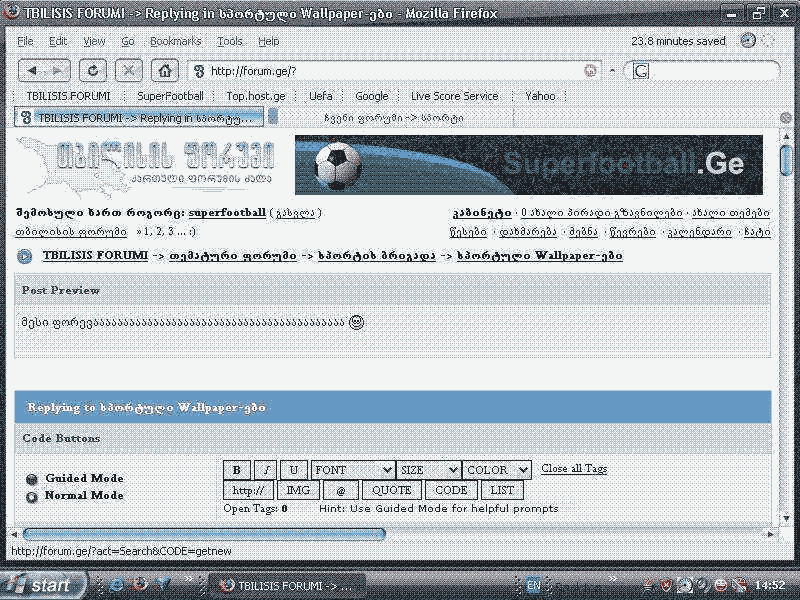Go back with the Back arrow button

tap(32, 70)
